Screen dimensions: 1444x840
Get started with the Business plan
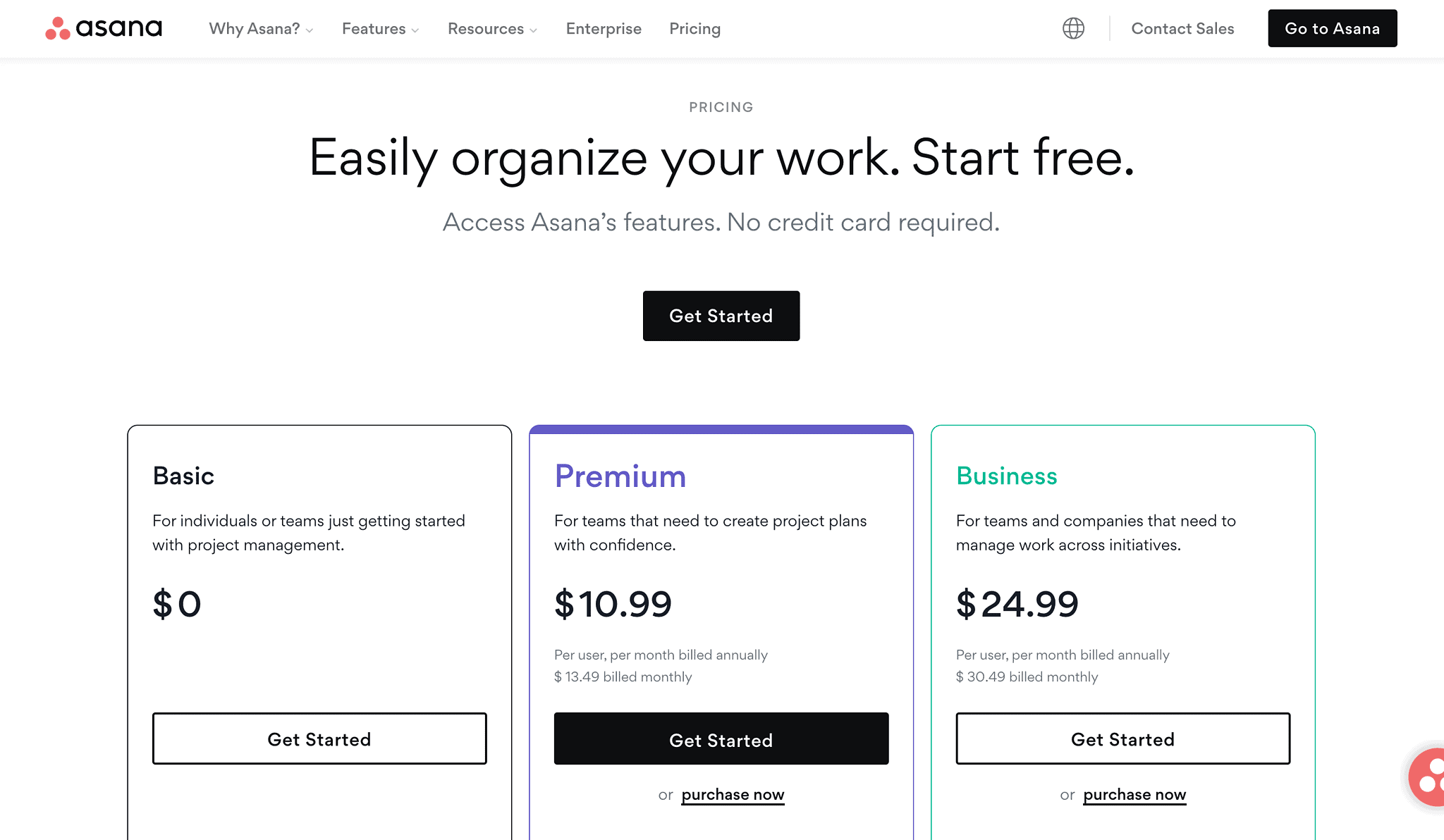pyautogui.click(x=1123, y=739)
